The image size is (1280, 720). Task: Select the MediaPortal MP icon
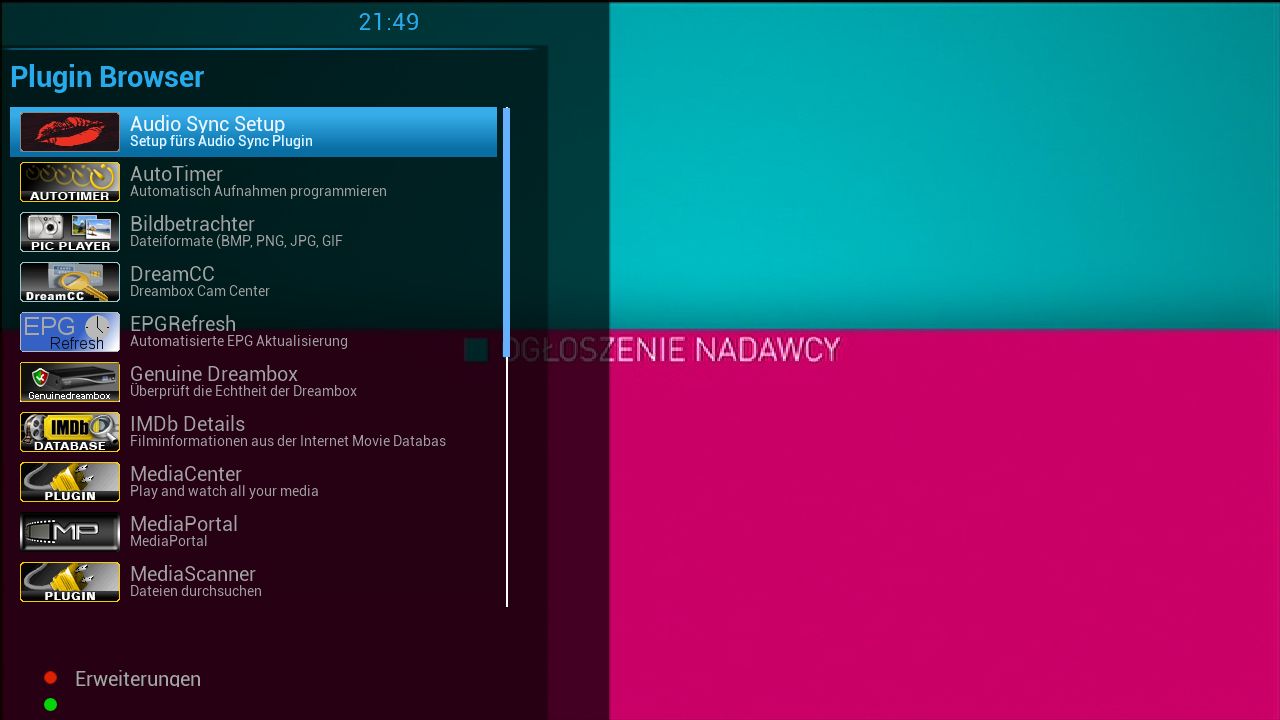point(70,532)
